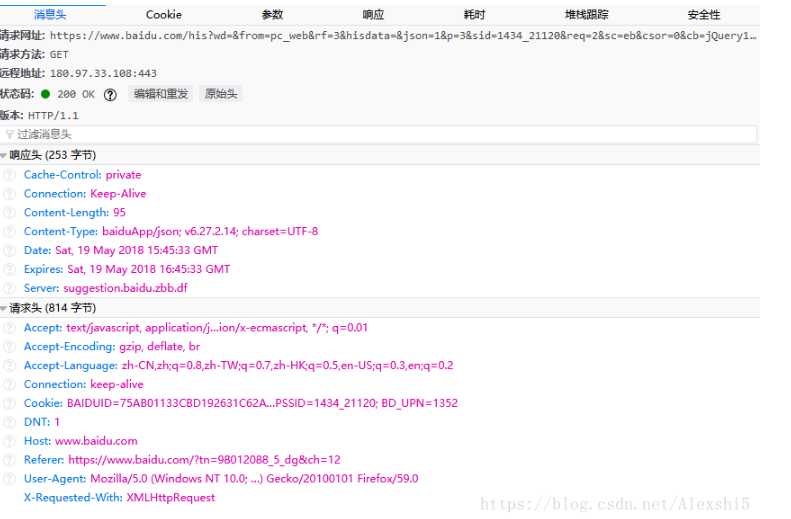
Task: Click help icon beside Accept-Language header
Action: tap(10, 366)
